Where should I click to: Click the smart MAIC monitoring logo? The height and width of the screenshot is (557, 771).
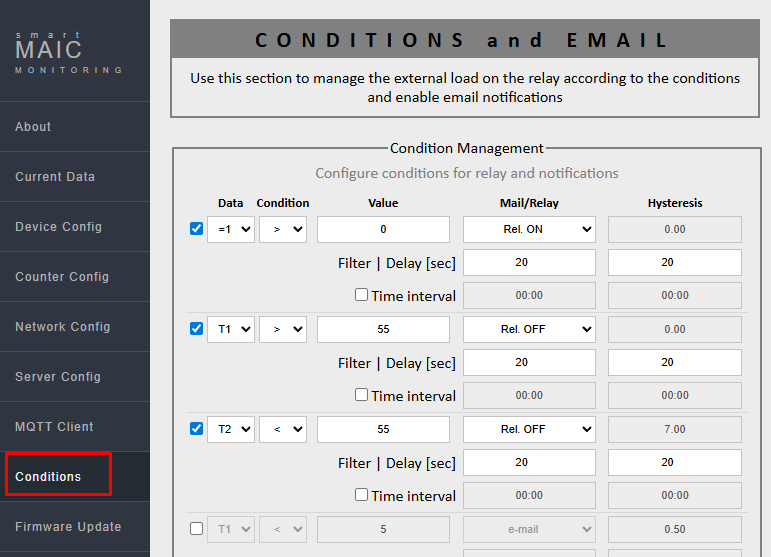[x=68, y=52]
